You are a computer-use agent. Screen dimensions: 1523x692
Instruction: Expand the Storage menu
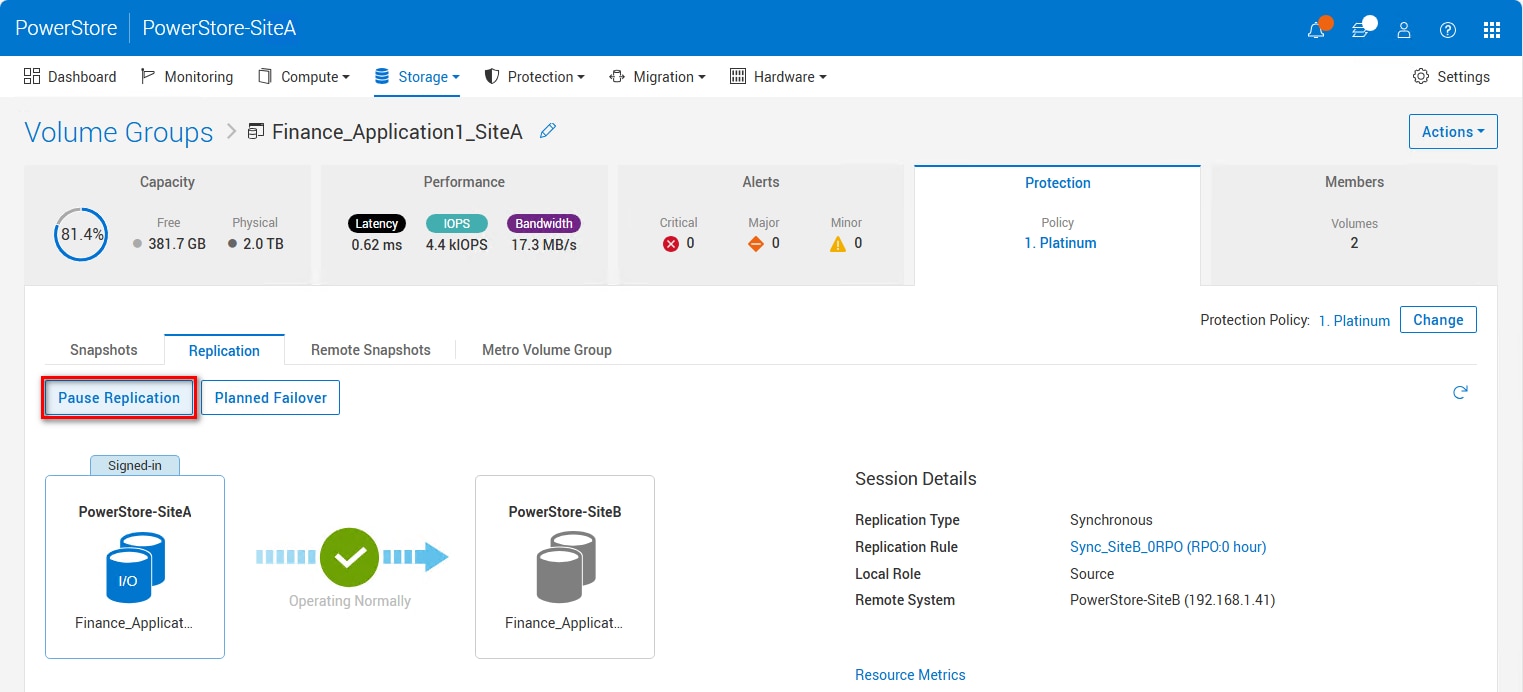pos(417,77)
